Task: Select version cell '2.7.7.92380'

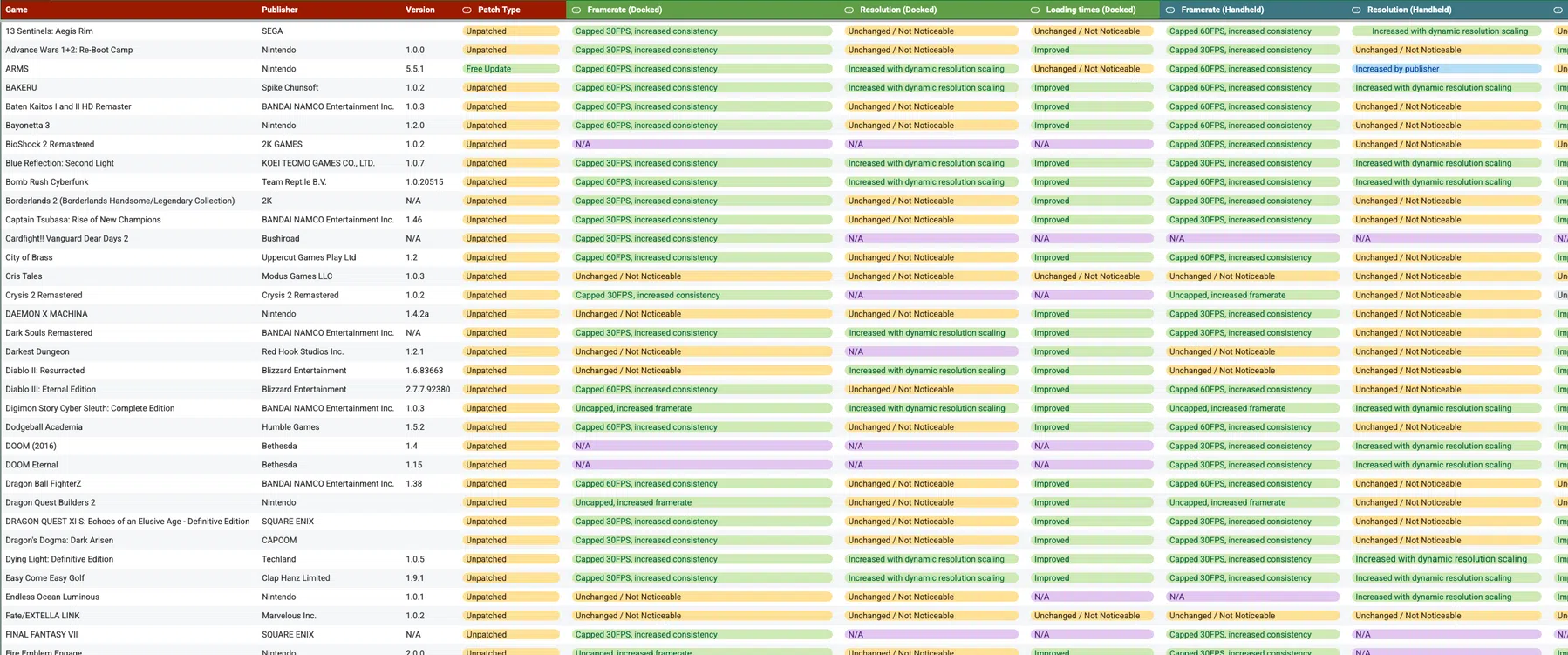Action: [428, 390]
